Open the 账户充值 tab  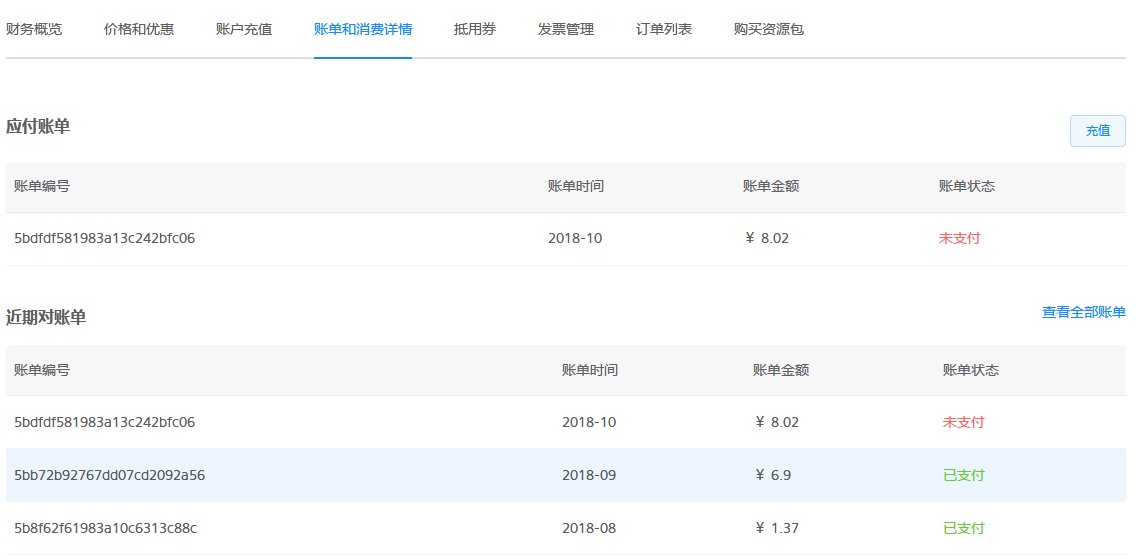pos(244,30)
